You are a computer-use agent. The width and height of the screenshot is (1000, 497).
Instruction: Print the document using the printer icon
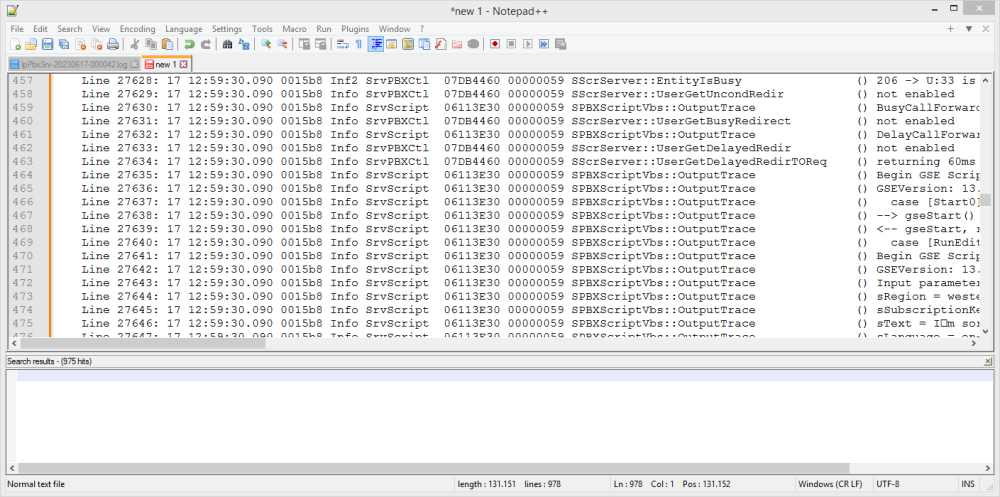click(113, 44)
